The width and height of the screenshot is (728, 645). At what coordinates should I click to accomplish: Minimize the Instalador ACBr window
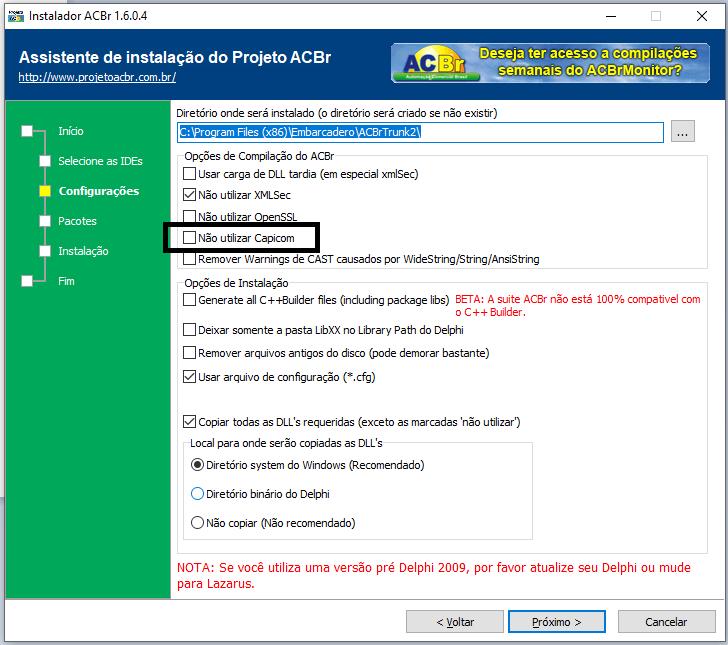click(611, 16)
